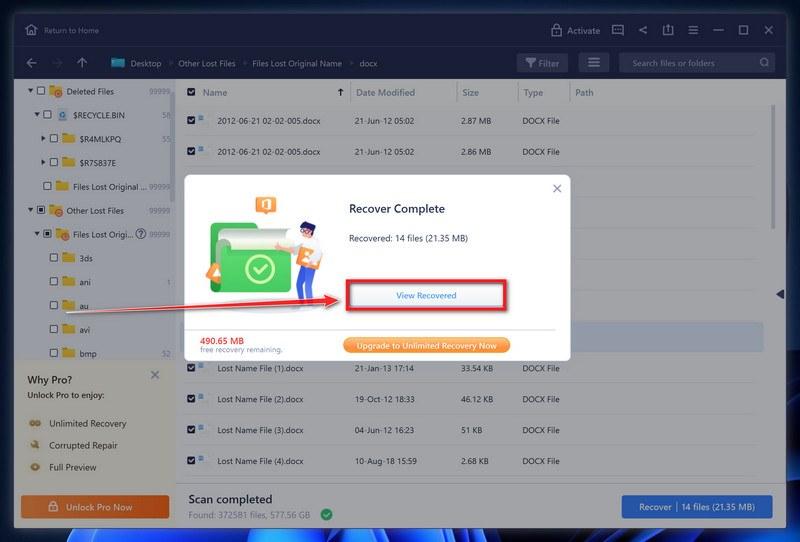This screenshot has width=800, height=542.
Task: Expand $R7S837E tree node
Action: [x=43, y=162]
